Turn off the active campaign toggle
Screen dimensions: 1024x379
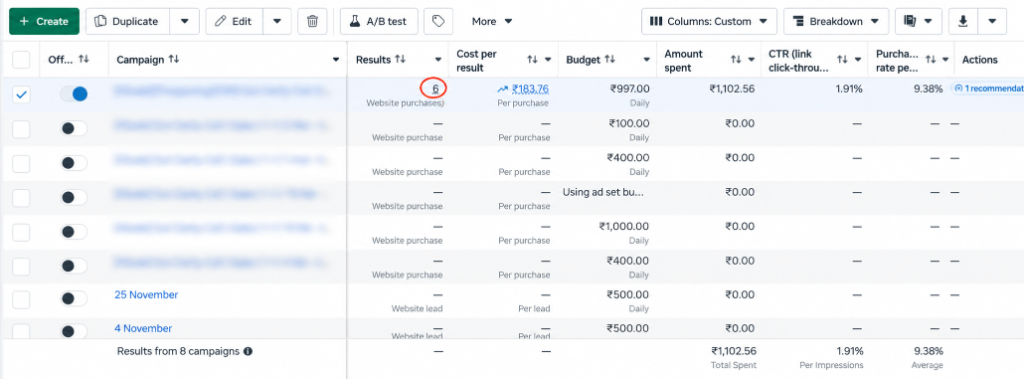click(x=74, y=94)
